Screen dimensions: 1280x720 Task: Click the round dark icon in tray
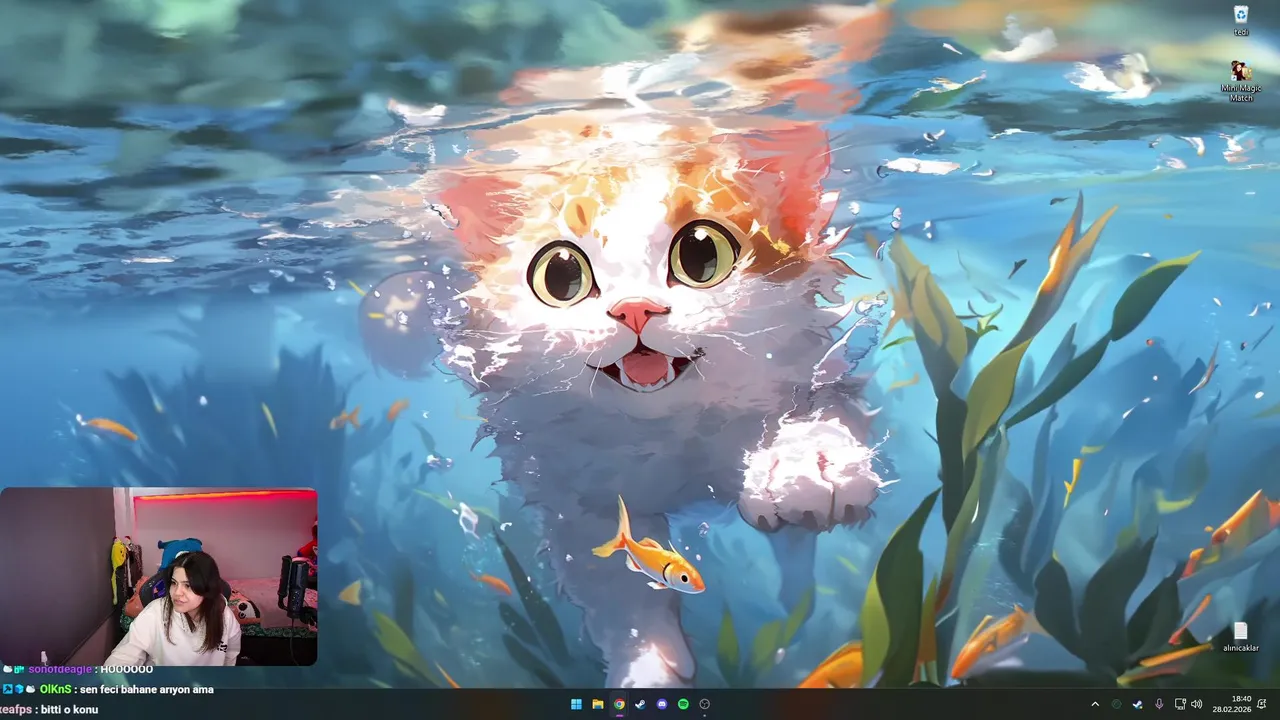[1117, 704]
